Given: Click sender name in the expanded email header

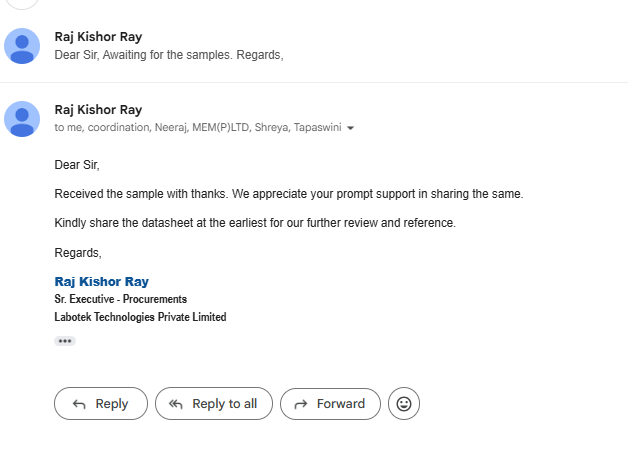Looking at the screenshot, I should pos(98,110).
